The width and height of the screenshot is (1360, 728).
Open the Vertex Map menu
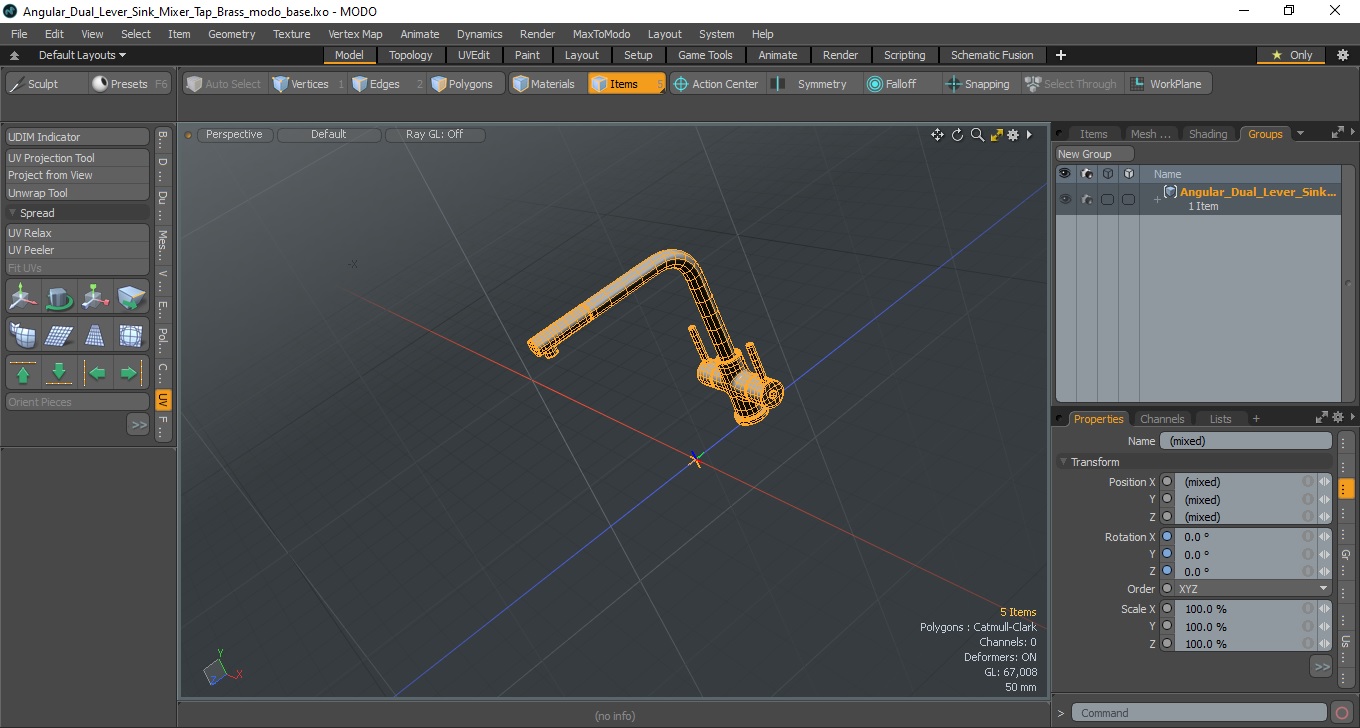point(355,34)
